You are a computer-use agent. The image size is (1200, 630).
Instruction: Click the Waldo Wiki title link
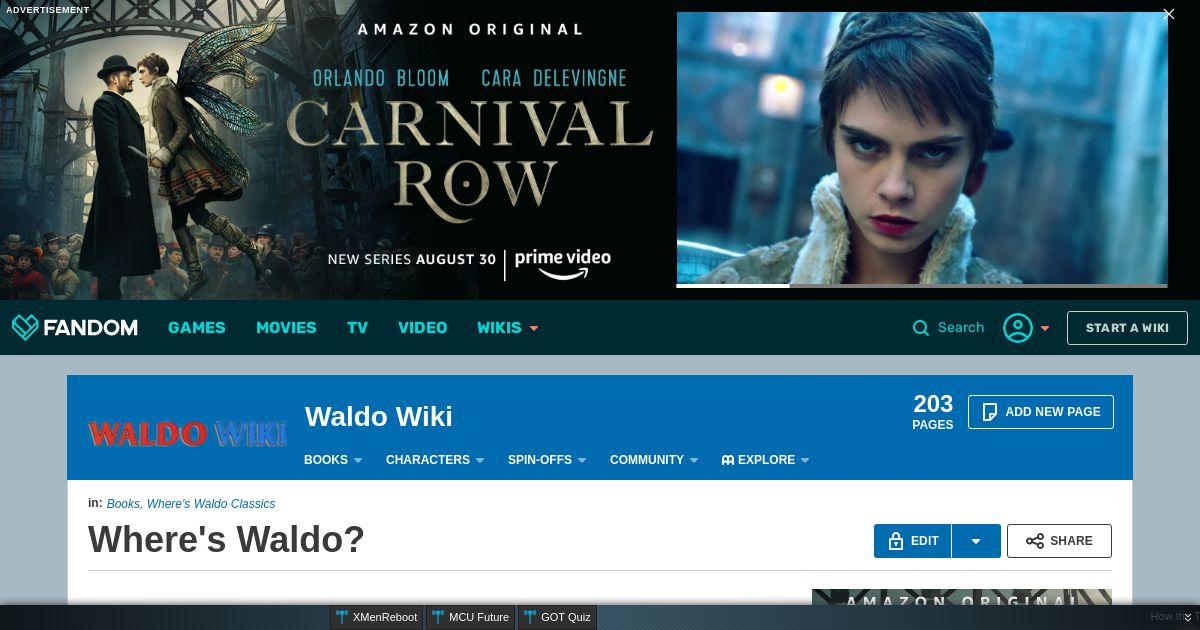pyautogui.click(x=379, y=417)
